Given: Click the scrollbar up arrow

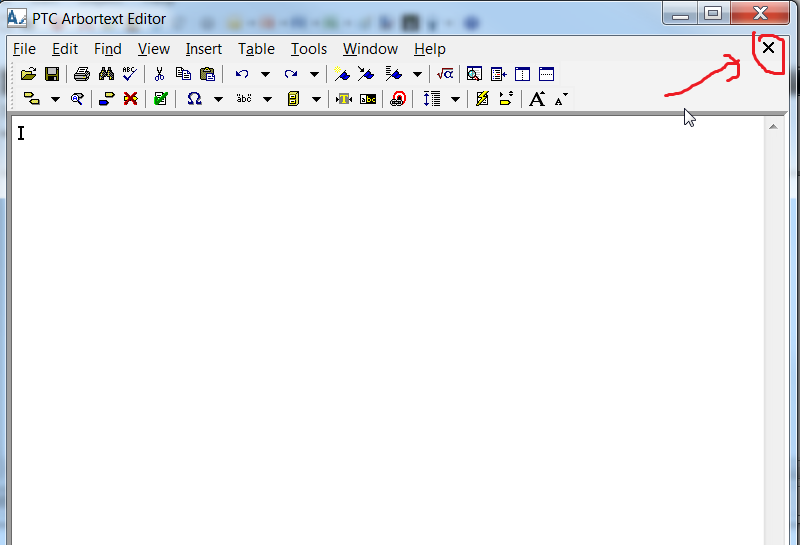Looking at the screenshot, I should [773, 127].
